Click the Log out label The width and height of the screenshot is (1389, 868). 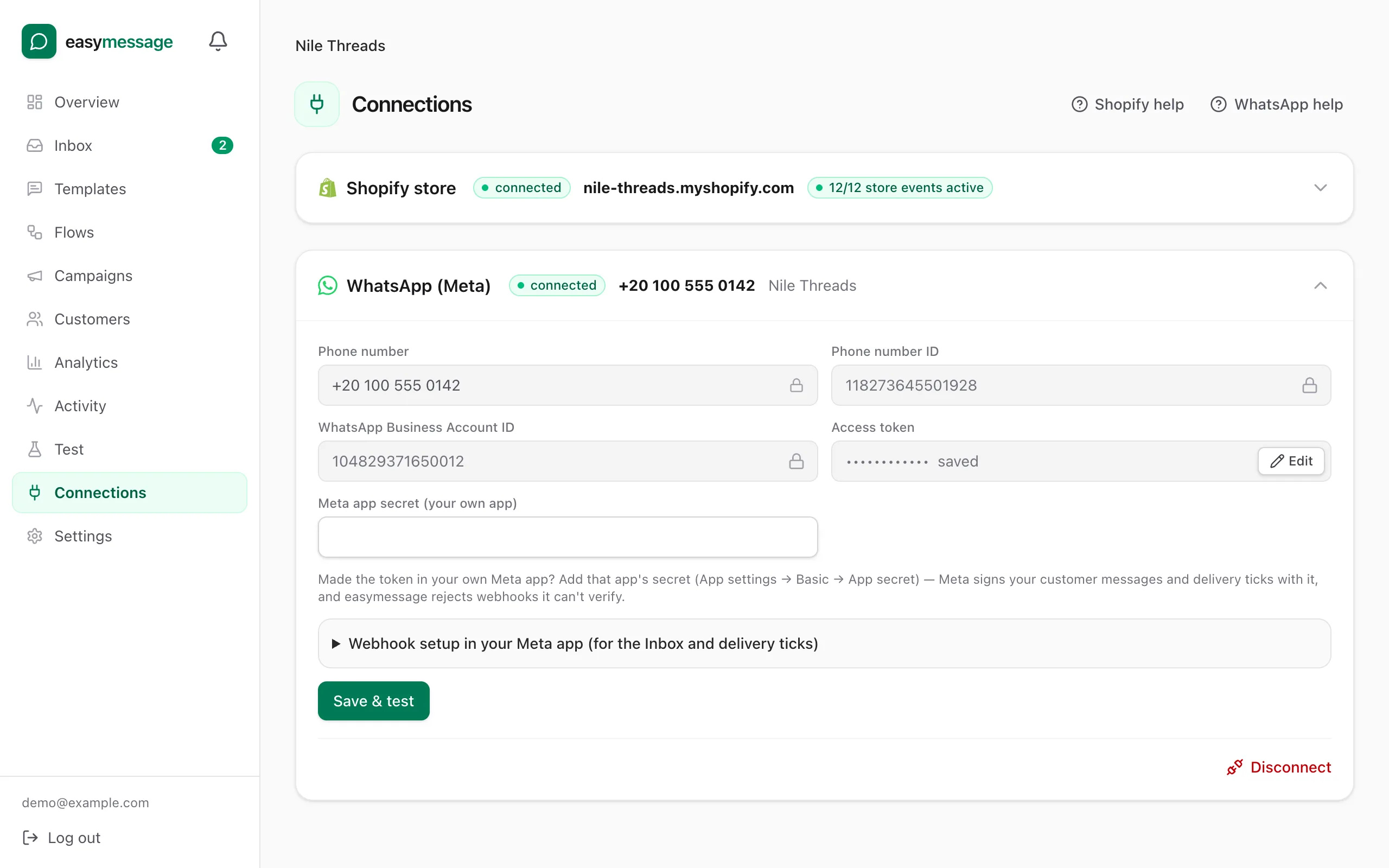pos(74,838)
